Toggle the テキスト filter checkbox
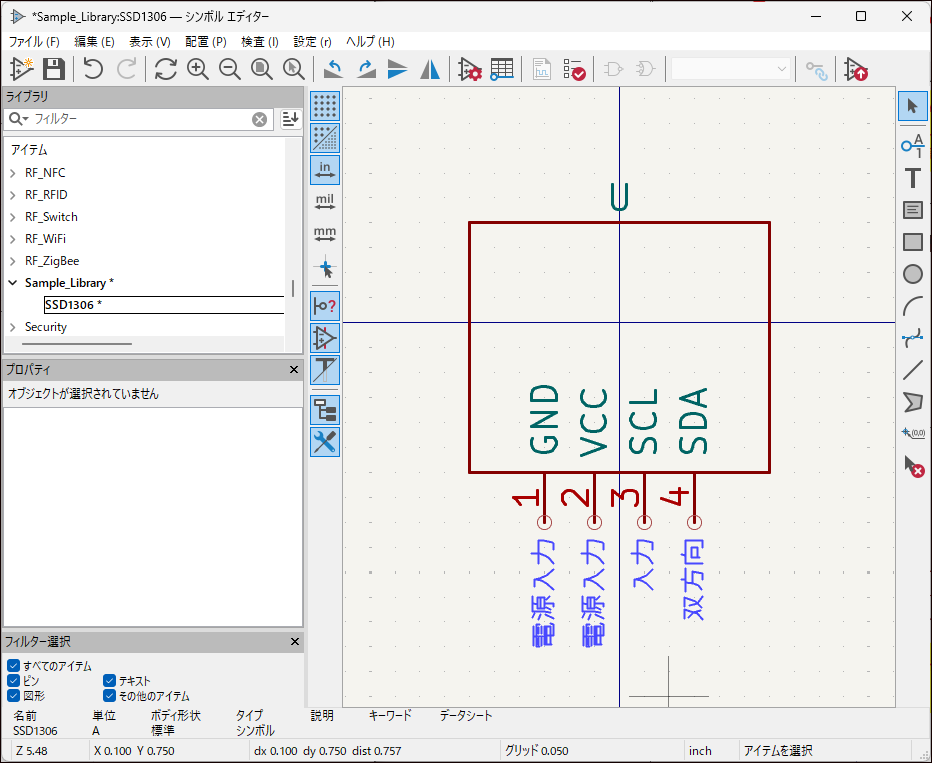Viewport: 932px width, 763px height. [x=110, y=681]
